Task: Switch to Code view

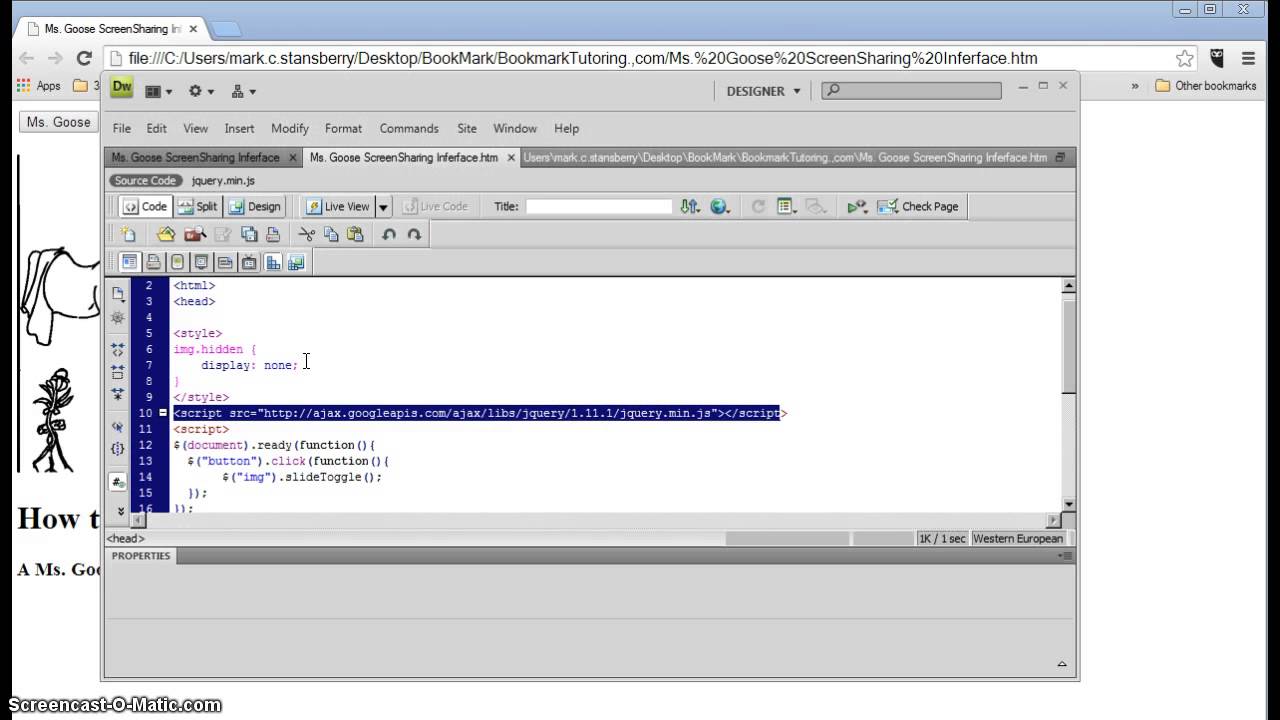Action: coord(145,206)
